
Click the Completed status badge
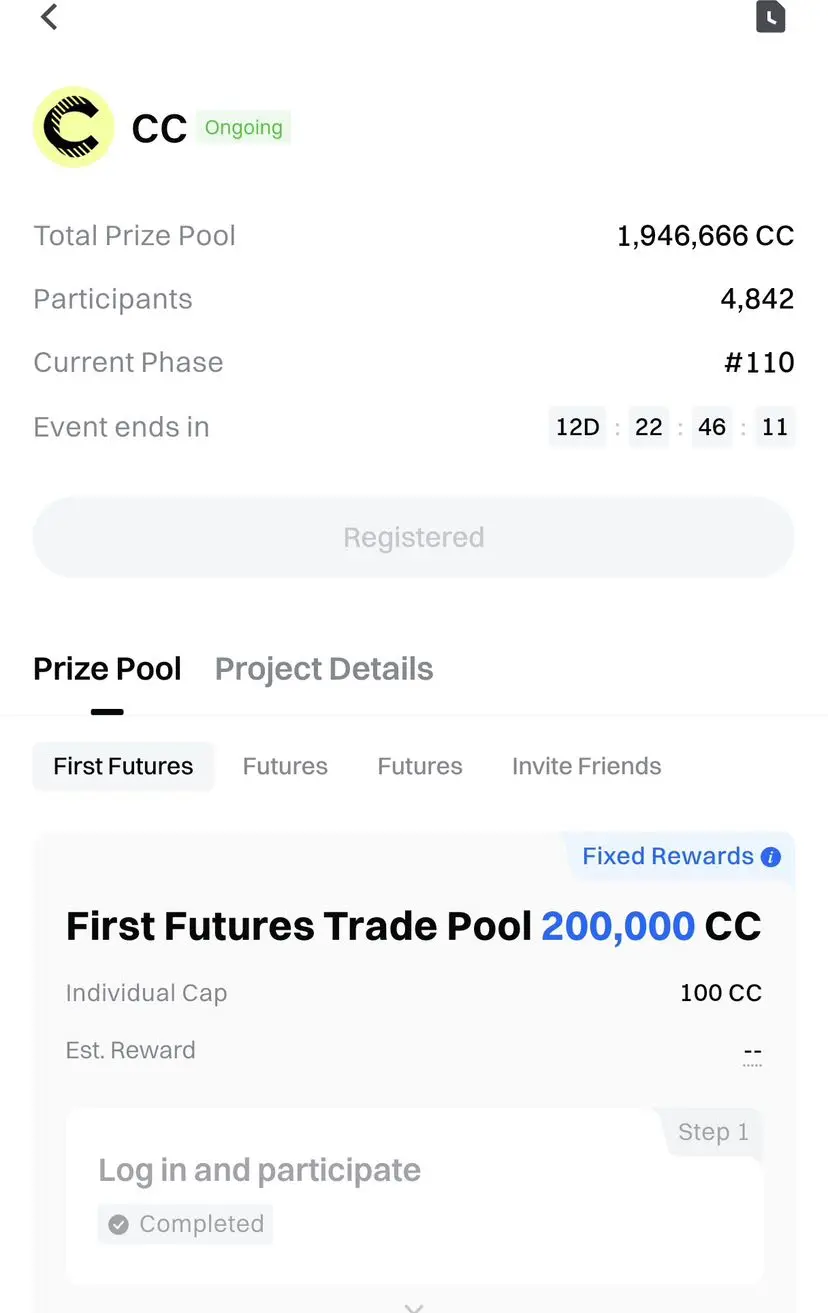pyautogui.click(x=185, y=1224)
